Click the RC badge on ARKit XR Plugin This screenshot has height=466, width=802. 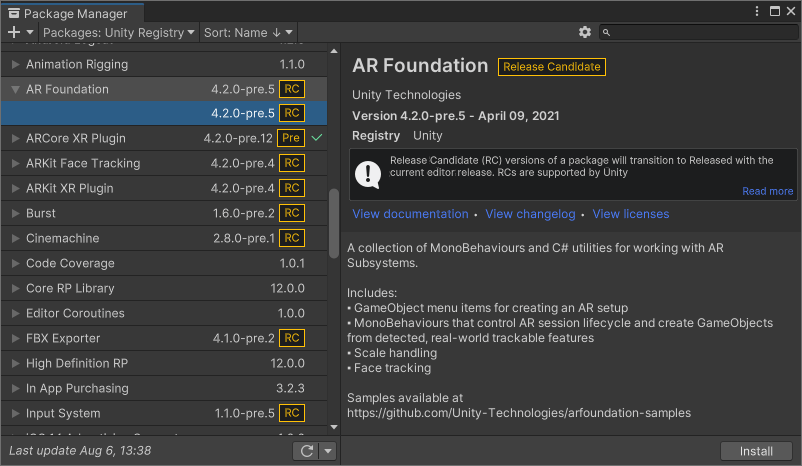[x=292, y=188]
